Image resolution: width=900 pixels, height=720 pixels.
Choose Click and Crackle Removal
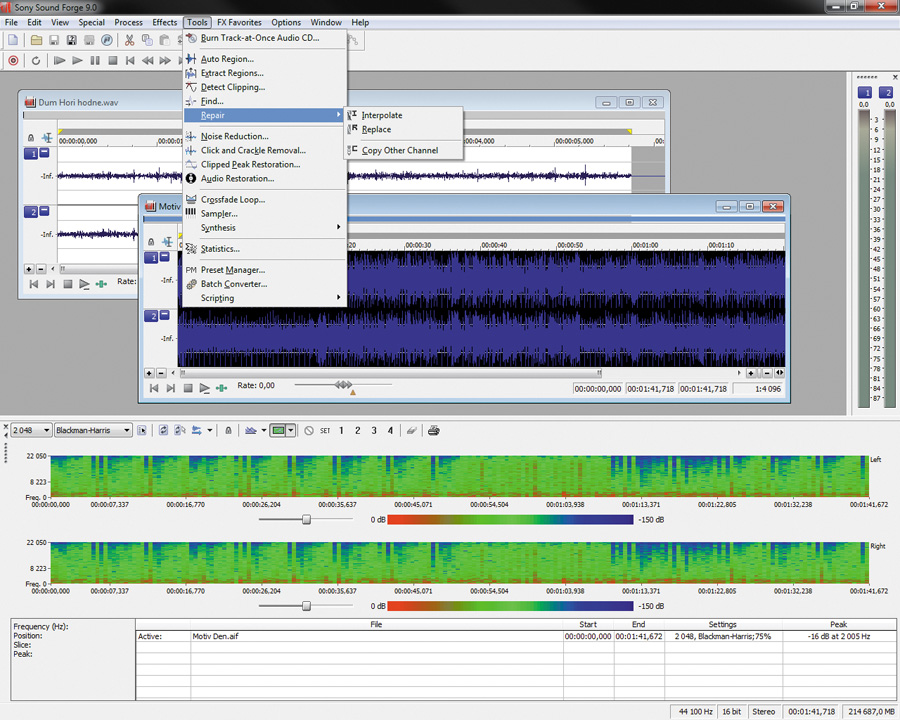[265, 150]
